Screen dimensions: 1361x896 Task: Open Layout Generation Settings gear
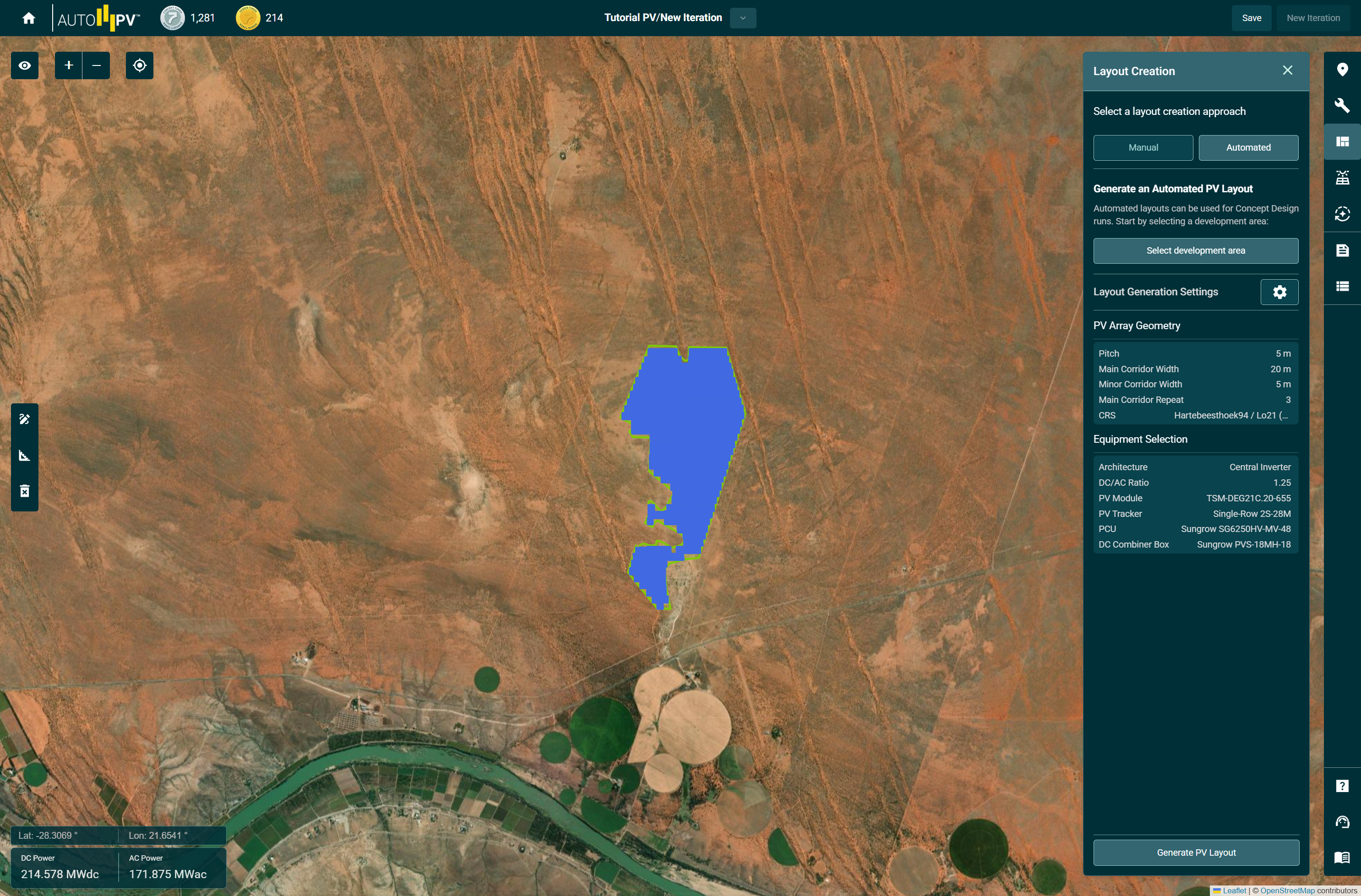[1279, 292]
